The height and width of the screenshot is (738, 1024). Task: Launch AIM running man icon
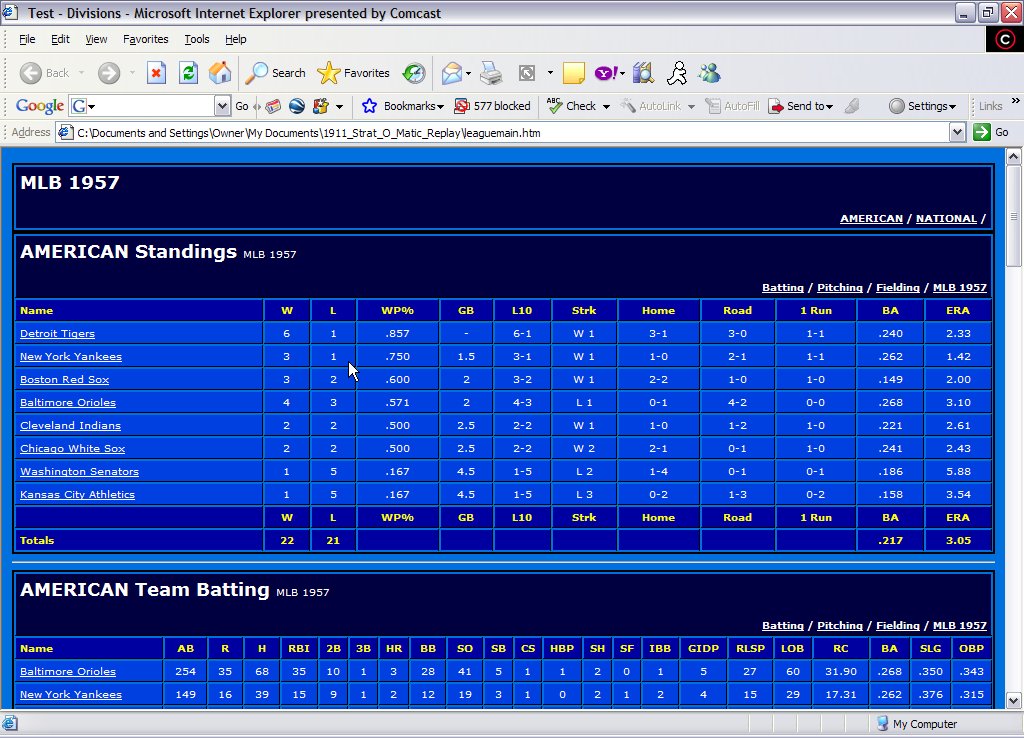coord(677,73)
